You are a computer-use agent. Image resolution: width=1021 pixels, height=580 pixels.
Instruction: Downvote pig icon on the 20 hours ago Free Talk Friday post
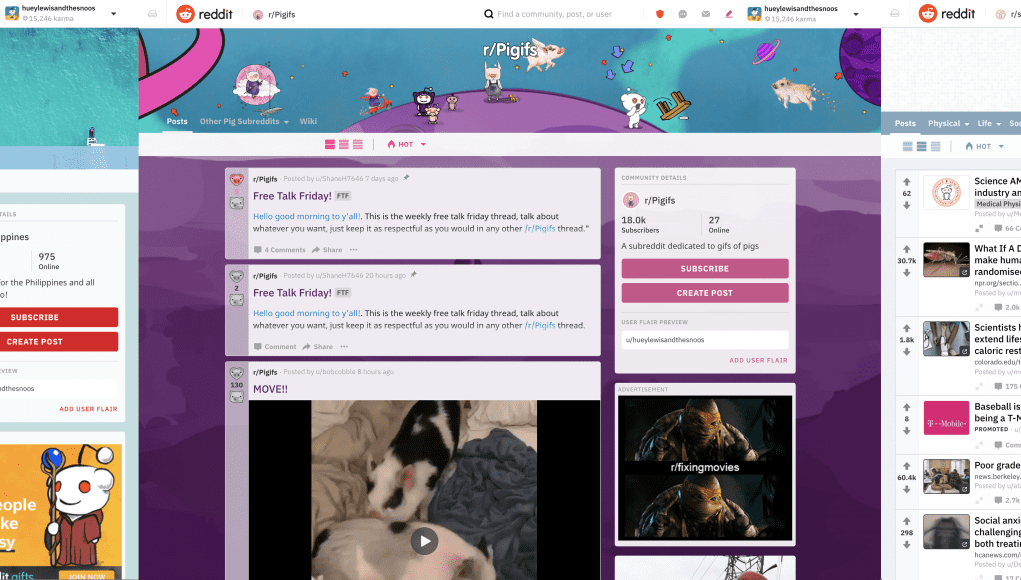236,300
